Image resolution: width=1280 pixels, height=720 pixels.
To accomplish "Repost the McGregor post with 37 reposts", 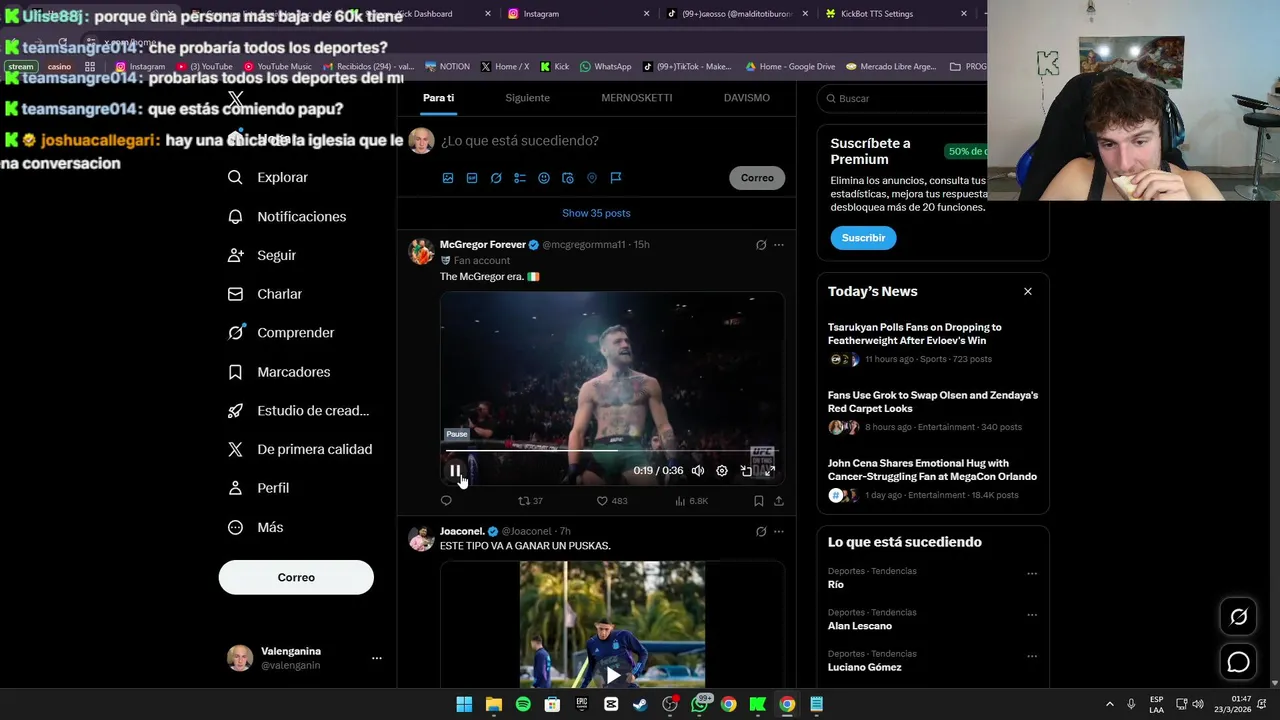I will tap(530, 501).
